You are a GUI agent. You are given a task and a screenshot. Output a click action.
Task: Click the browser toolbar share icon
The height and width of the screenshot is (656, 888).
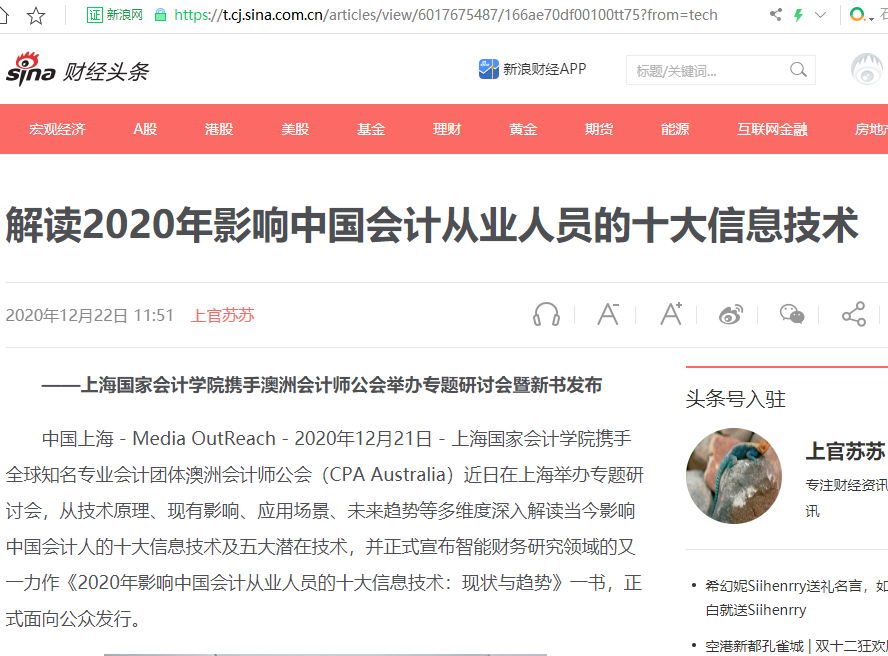click(x=775, y=15)
